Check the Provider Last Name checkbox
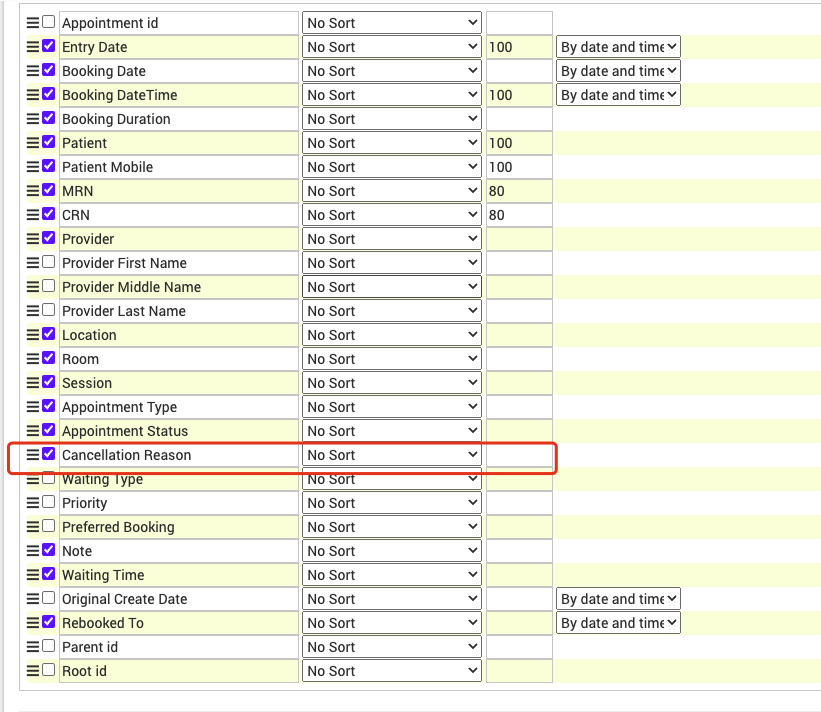 click(x=48, y=310)
